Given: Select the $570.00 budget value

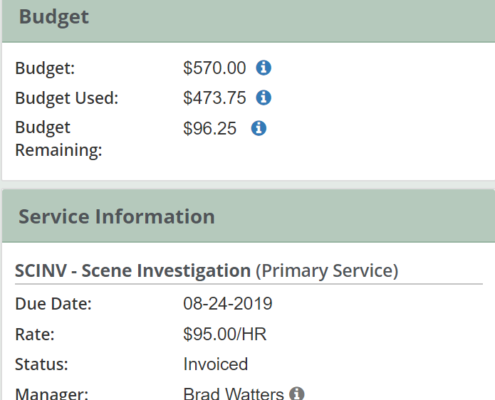Looking at the screenshot, I should pyautogui.click(x=214, y=68).
